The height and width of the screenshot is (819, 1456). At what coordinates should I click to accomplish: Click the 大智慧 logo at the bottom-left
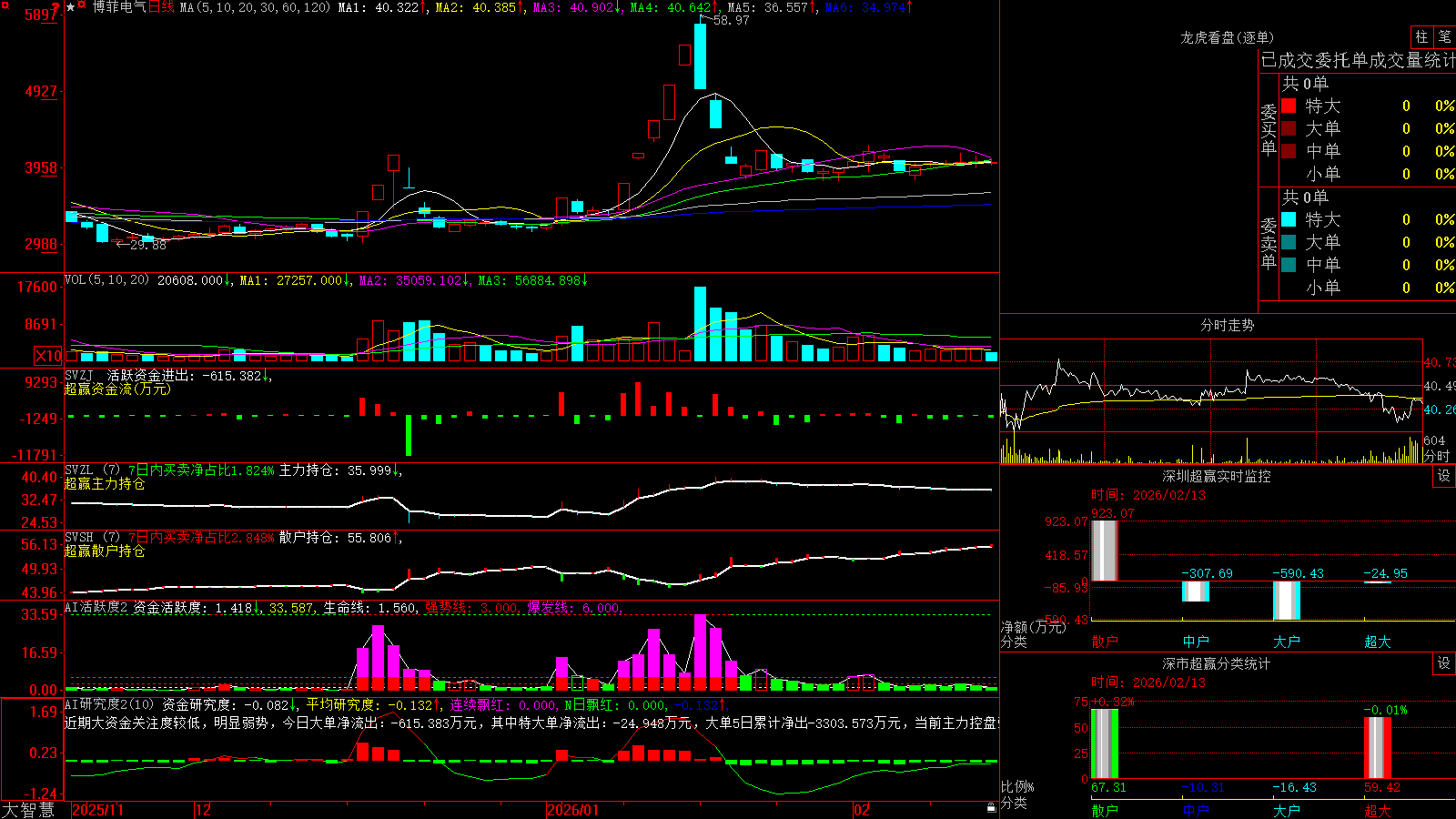pyautogui.click(x=28, y=809)
